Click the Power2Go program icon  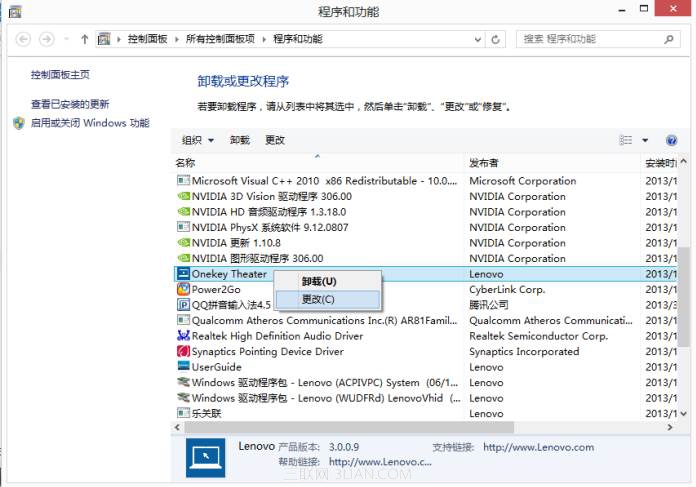tap(183, 289)
